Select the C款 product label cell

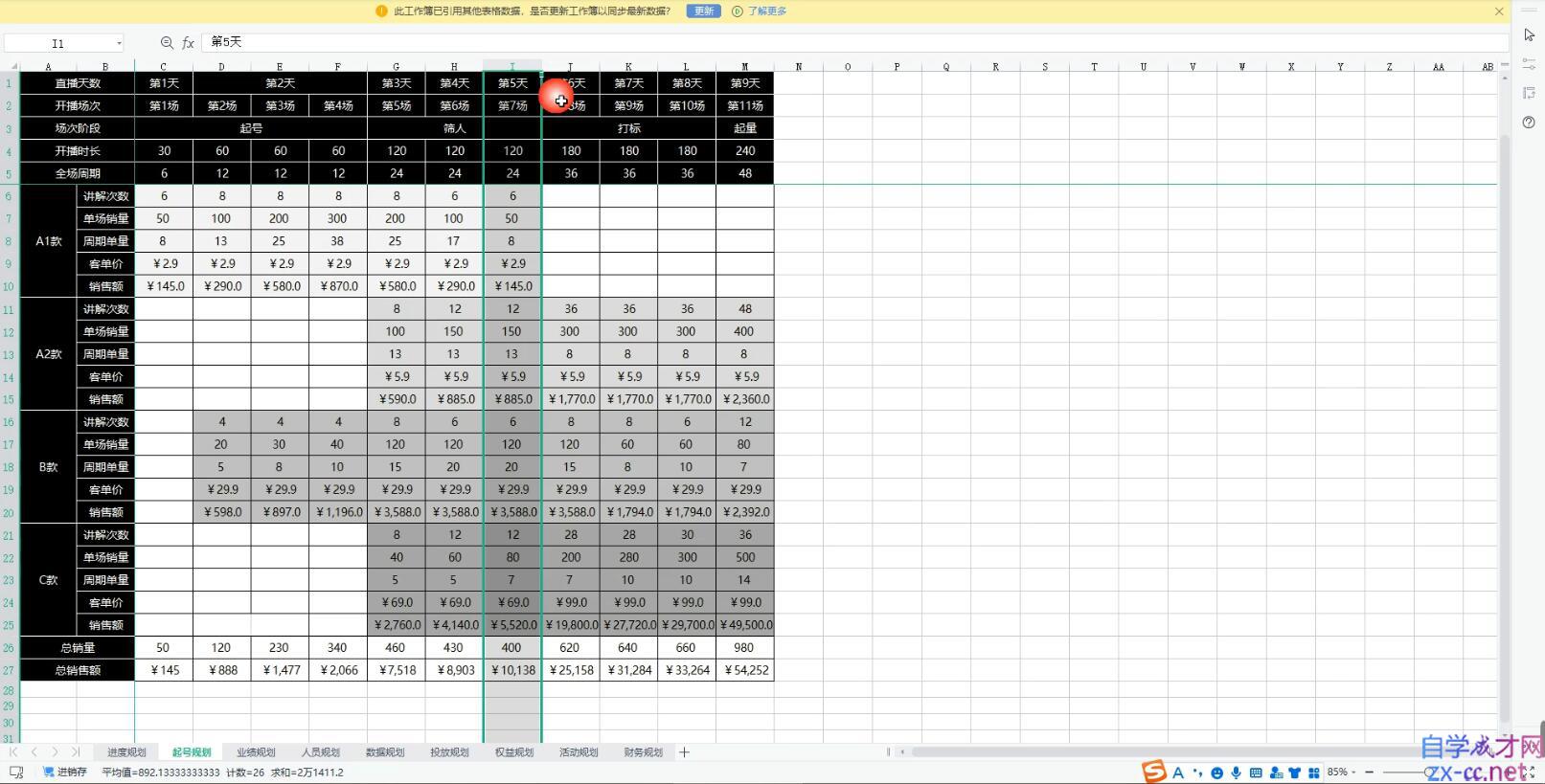48,580
